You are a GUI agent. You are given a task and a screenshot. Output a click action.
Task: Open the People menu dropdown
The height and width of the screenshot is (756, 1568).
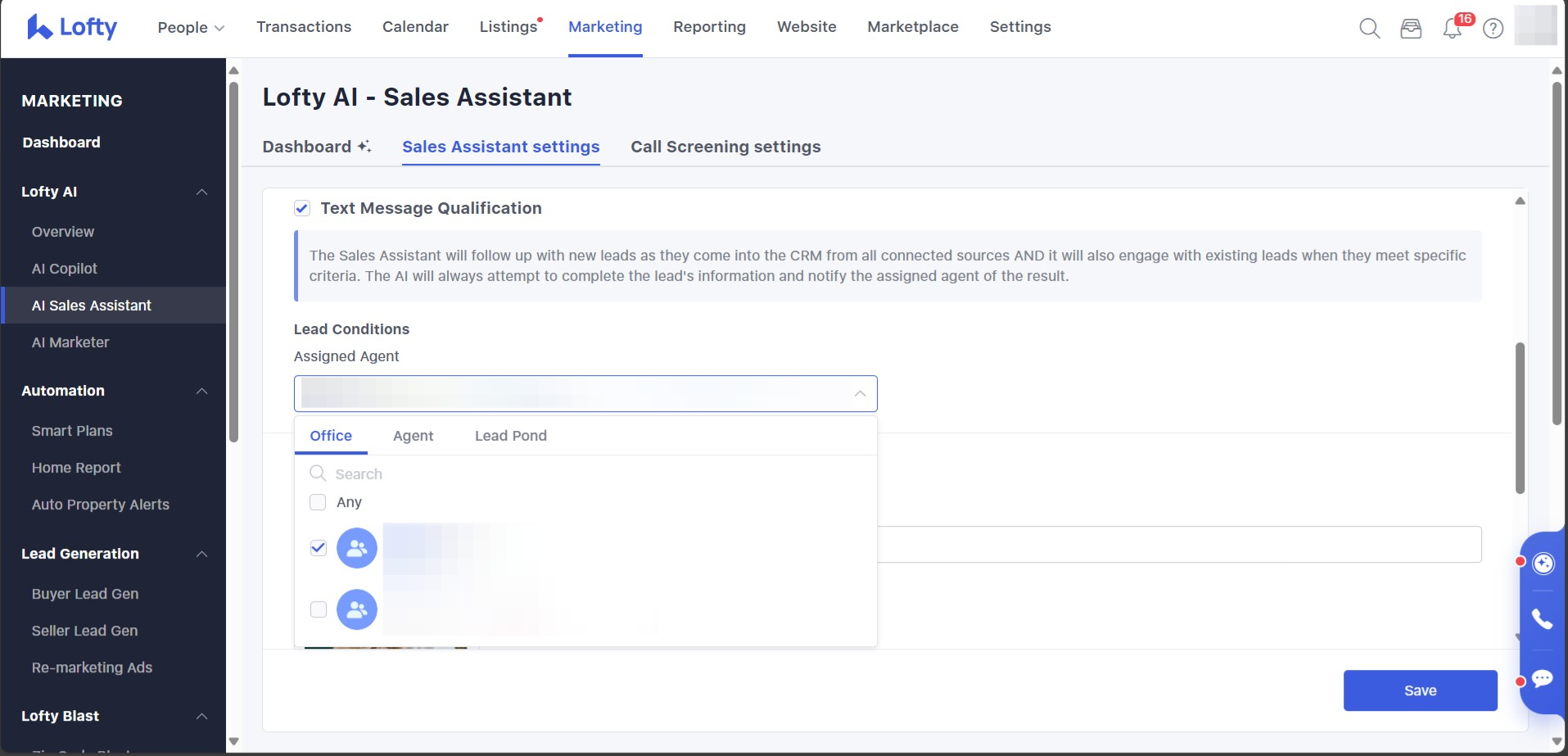(191, 27)
